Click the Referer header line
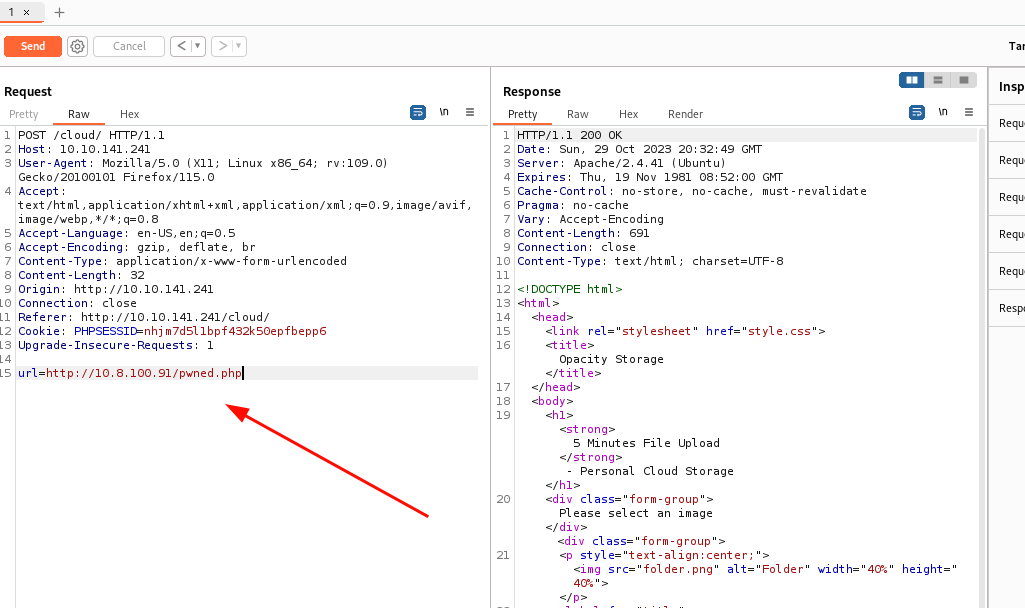 point(143,317)
